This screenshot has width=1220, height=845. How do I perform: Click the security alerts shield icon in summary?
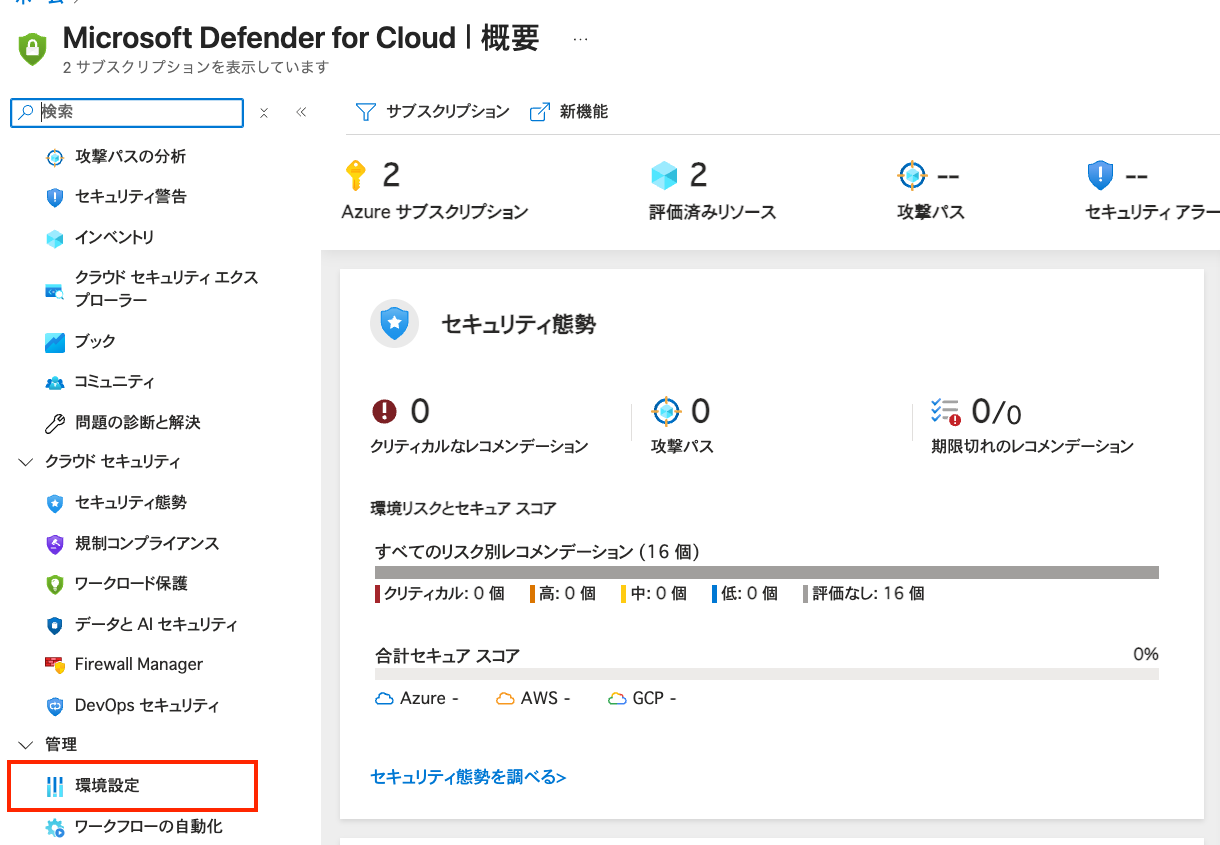point(1100,175)
